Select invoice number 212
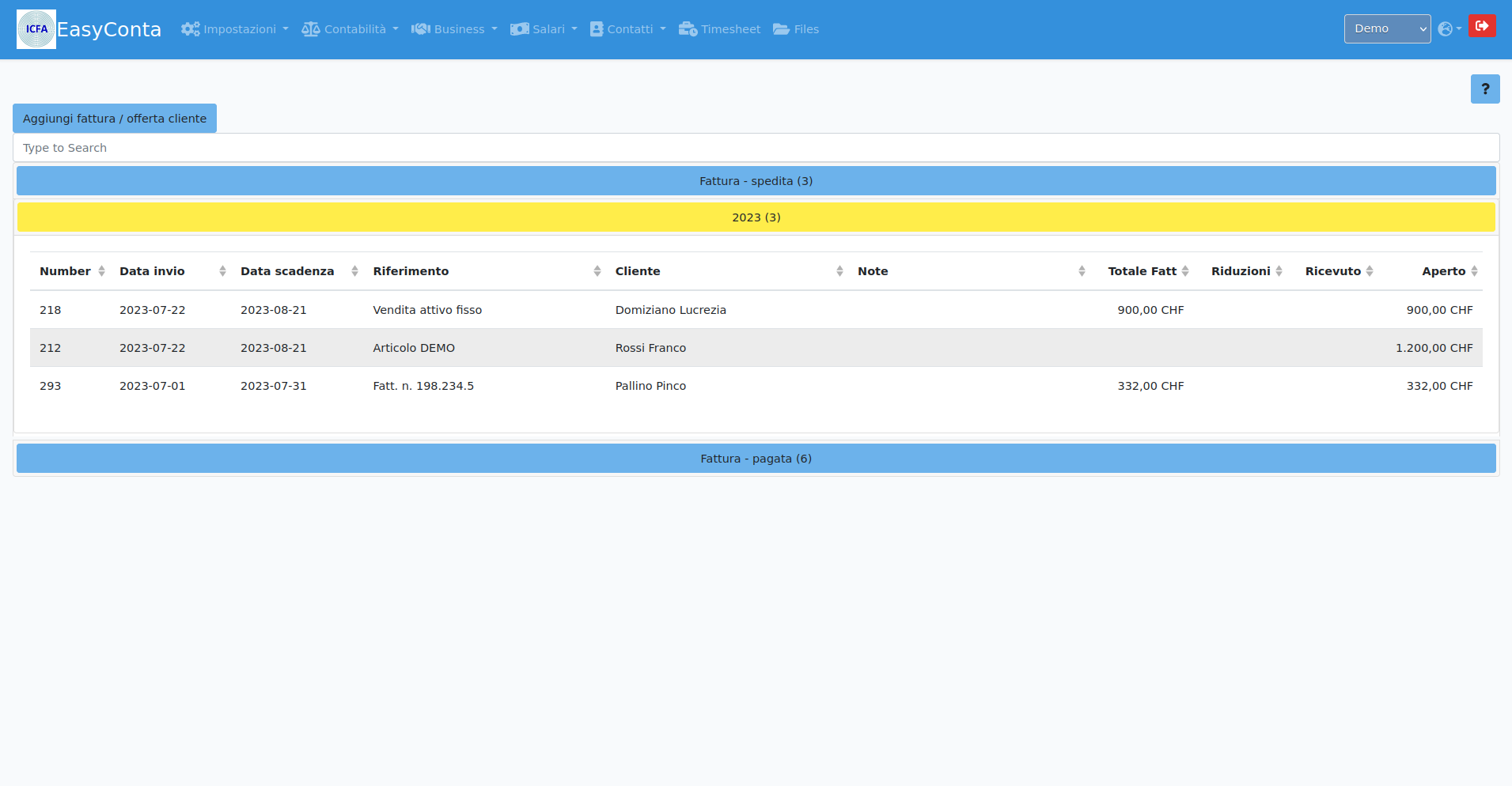The width and height of the screenshot is (1512, 786). (x=51, y=348)
